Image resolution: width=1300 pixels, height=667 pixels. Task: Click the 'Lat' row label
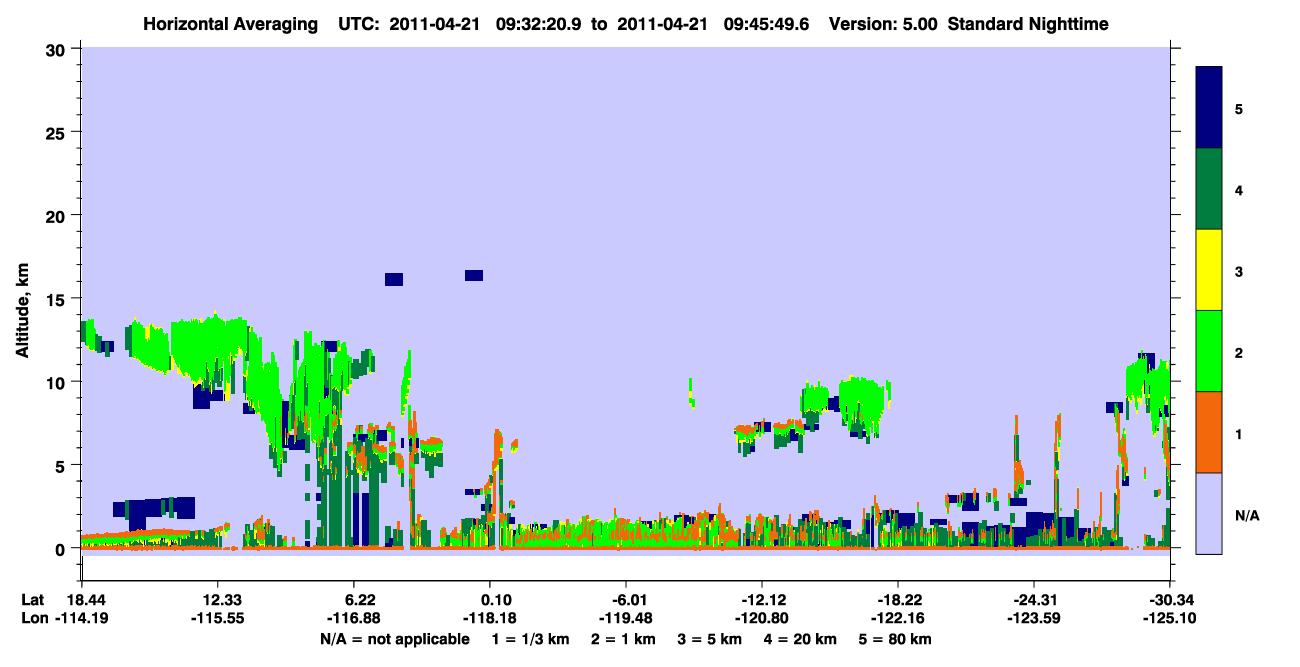(33, 600)
